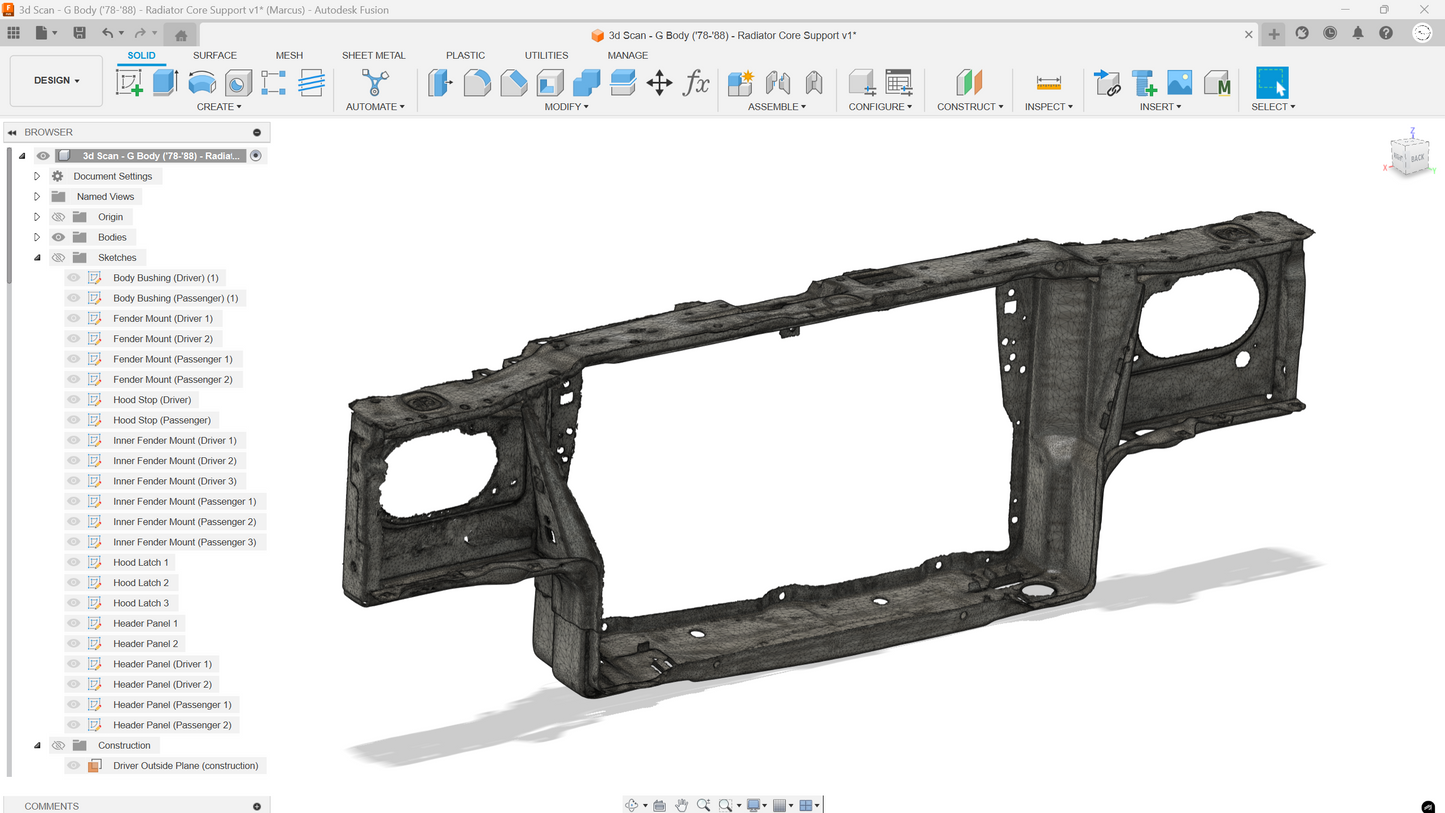
Task: Click the Home tab button
Action: (x=181, y=35)
